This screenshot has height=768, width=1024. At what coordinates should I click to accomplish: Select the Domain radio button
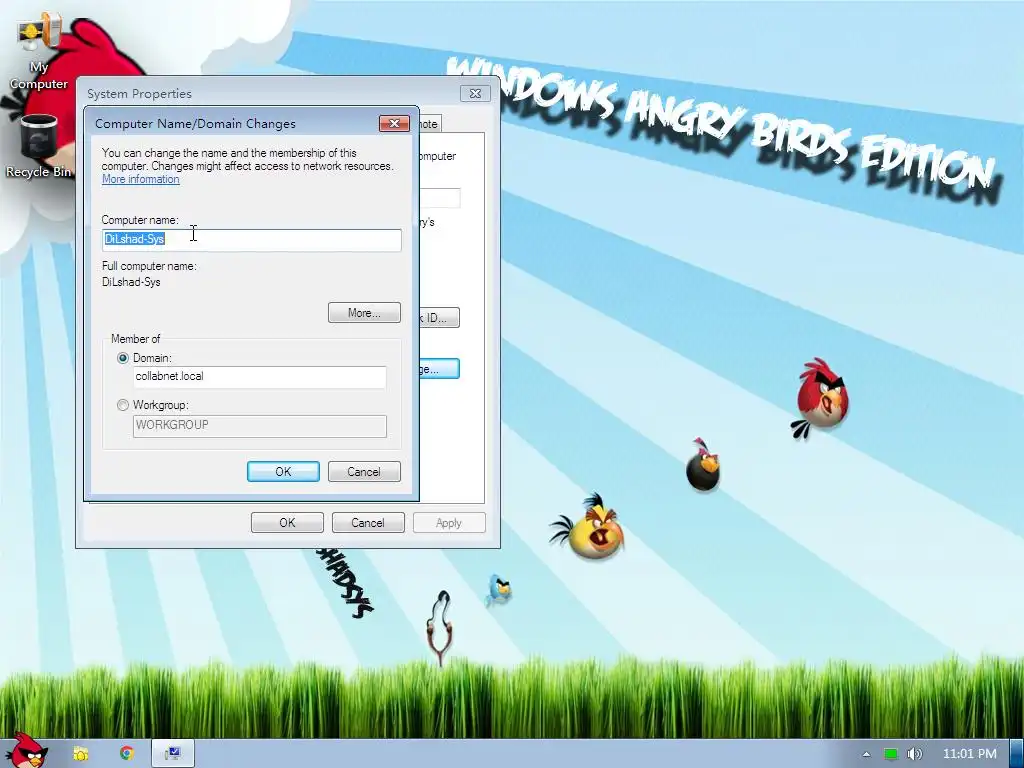coord(123,358)
